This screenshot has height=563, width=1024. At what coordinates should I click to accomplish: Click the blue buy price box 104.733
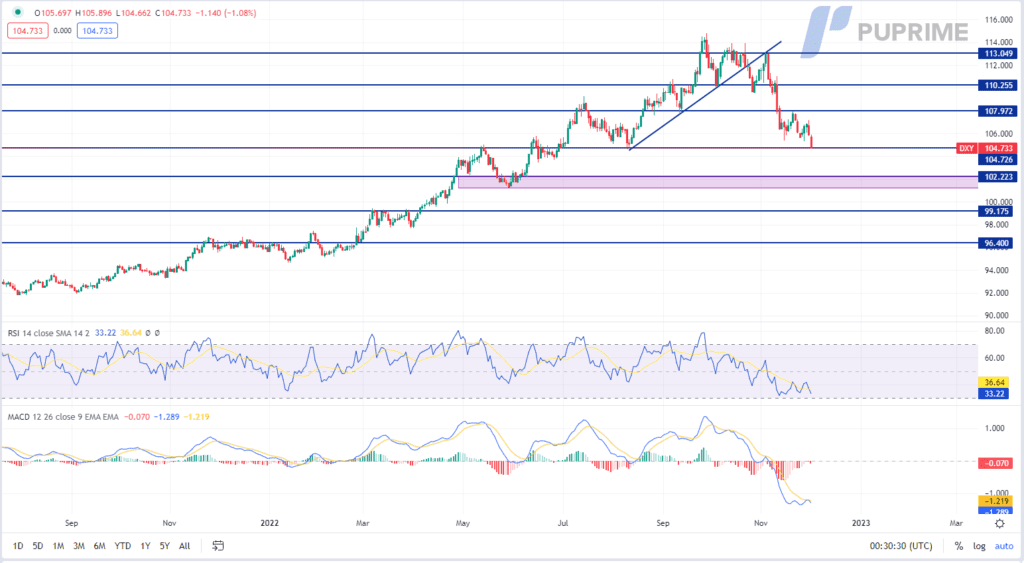coord(97,31)
